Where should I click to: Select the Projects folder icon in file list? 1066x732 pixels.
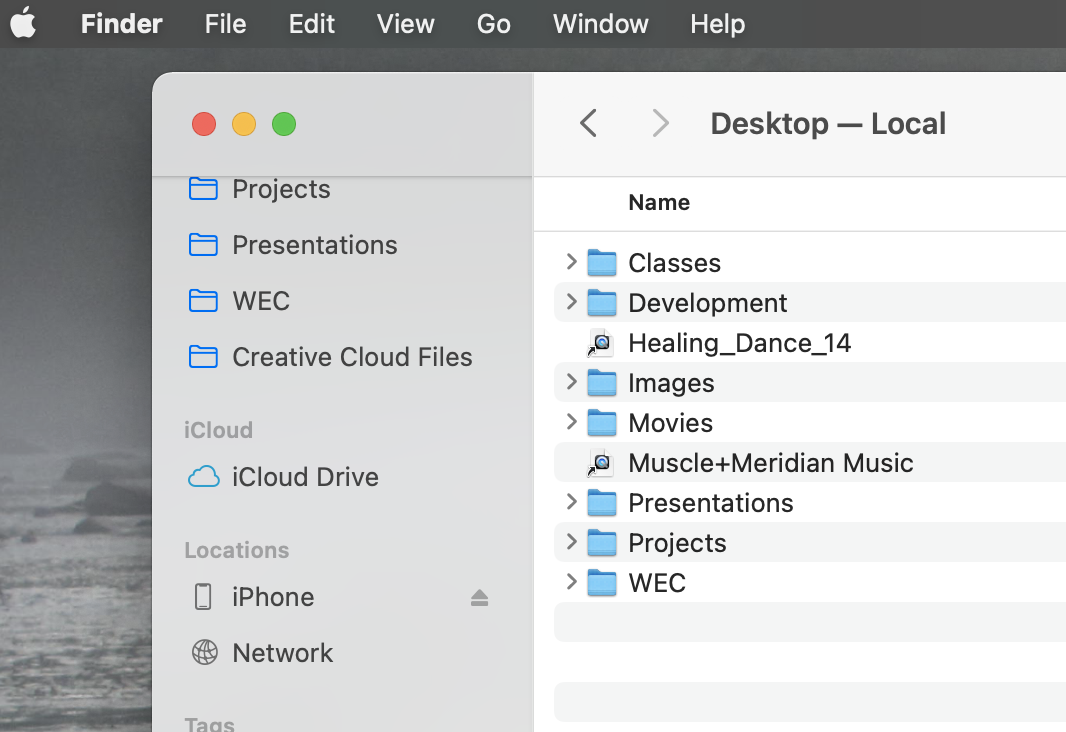click(x=602, y=542)
